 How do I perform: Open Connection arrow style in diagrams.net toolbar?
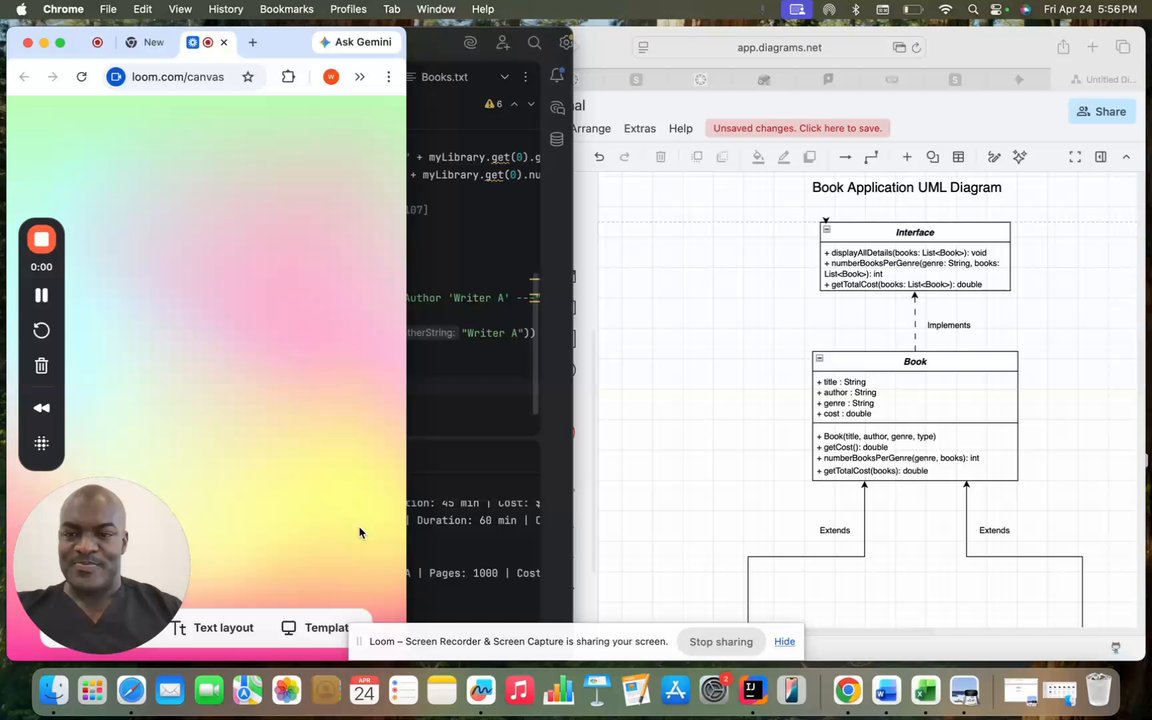845,156
